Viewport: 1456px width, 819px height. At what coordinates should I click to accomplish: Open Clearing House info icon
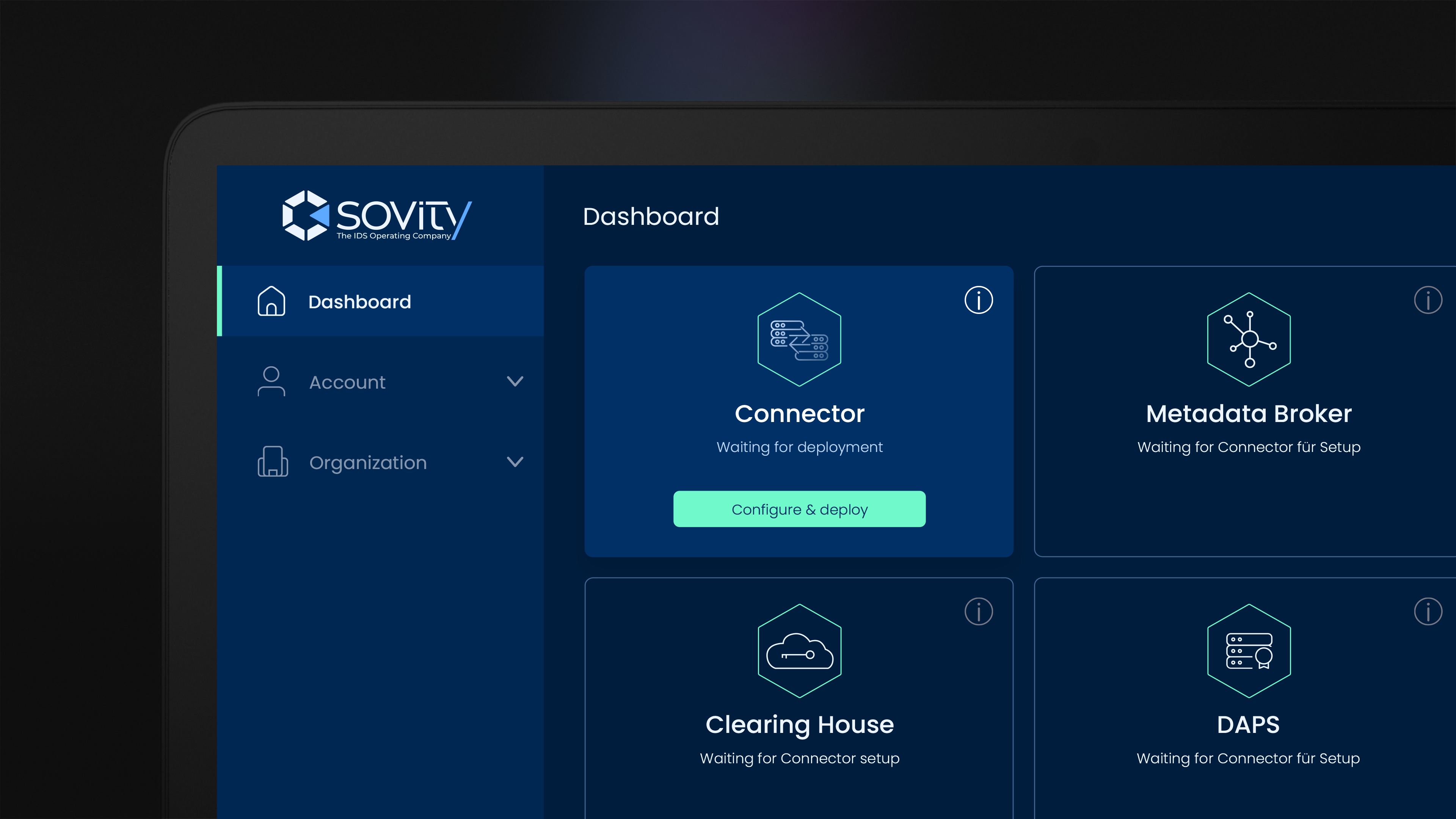[x=978, y=611]
